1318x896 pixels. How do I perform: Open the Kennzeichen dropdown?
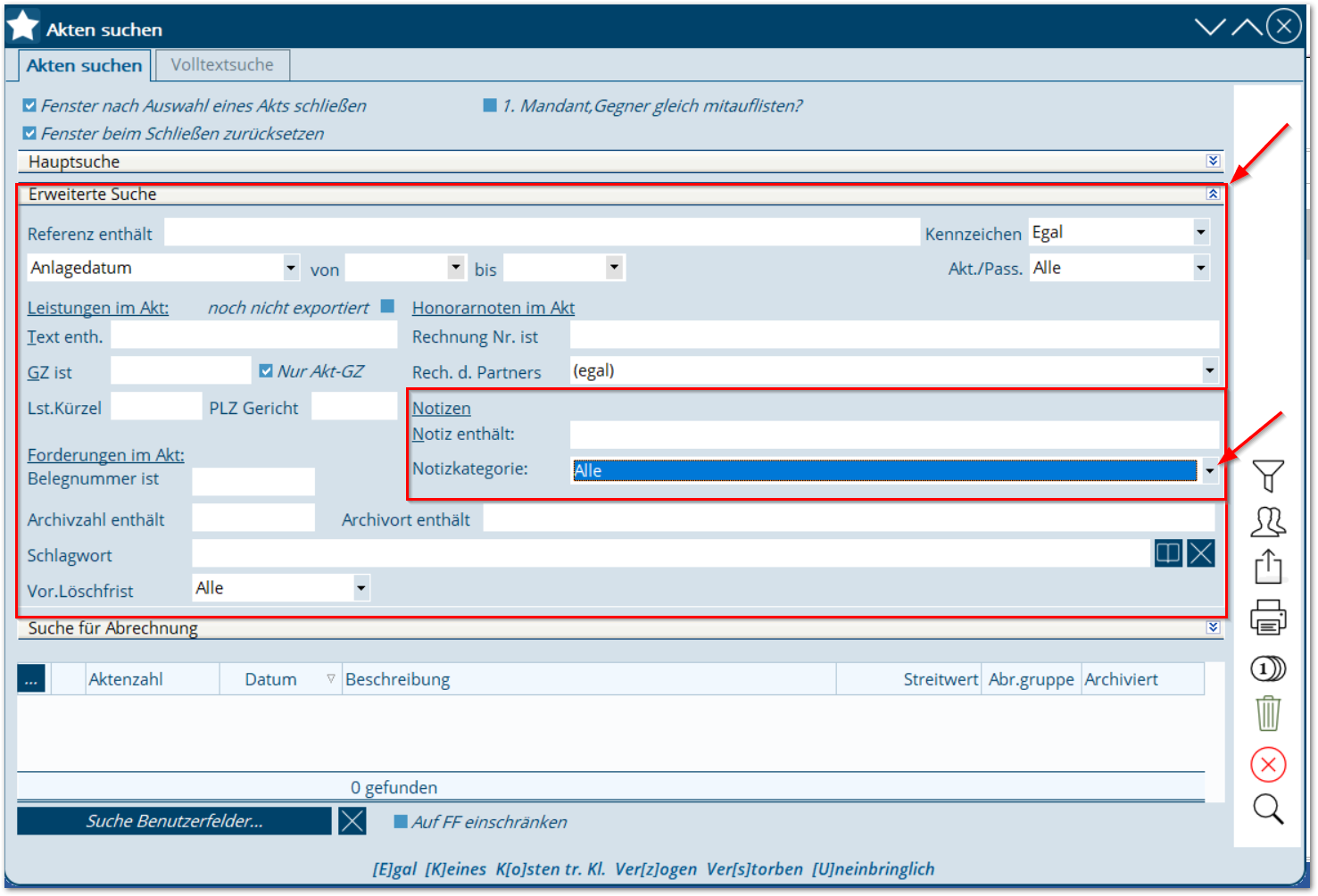click(x=1200, y=232)
